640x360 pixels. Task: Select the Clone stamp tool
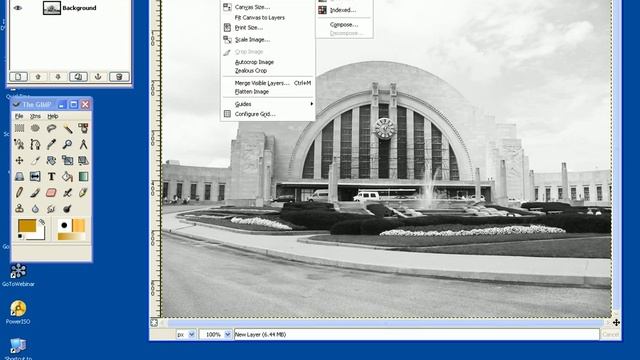click(x=19, y=209)
